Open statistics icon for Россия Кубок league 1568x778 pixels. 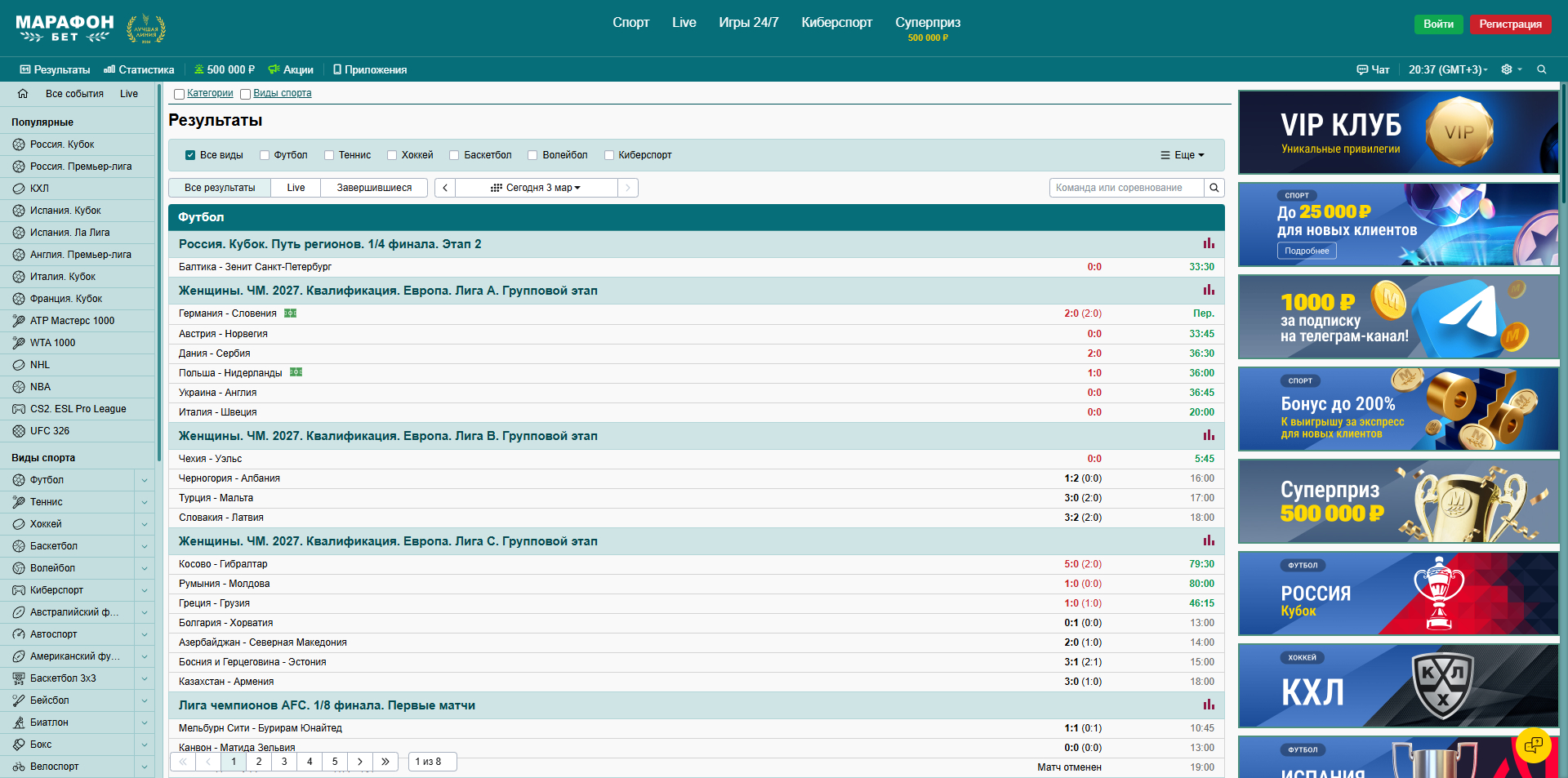[1208, 243]
